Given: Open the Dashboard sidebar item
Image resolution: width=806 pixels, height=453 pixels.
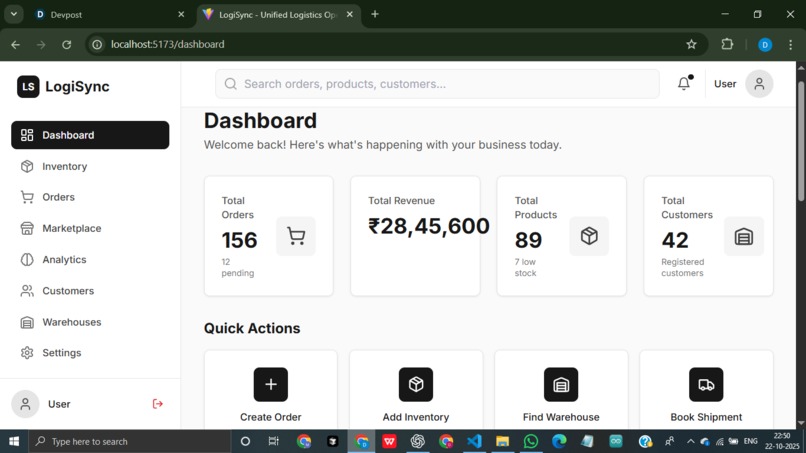Looking at the screenshot, I should coord(90,135).
